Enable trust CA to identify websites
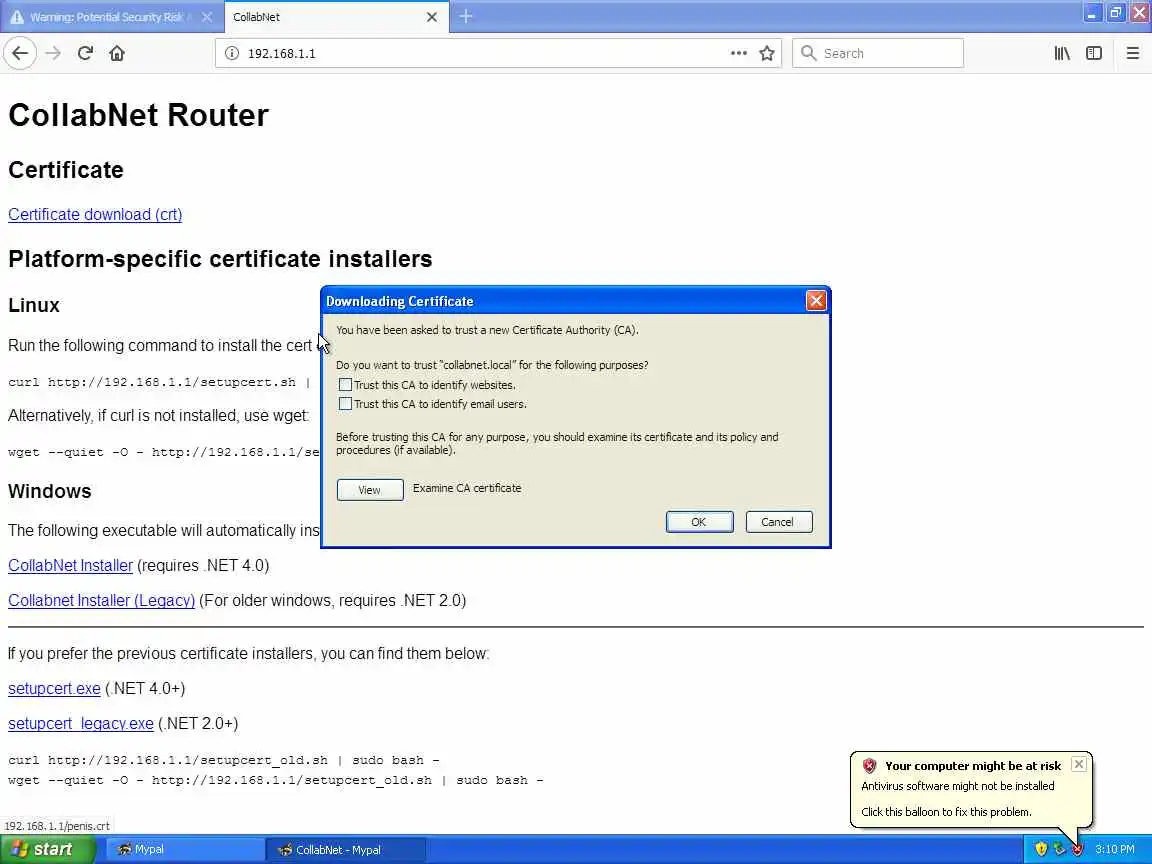Viewport: 1152px width, 864px height. (x=345, y=384)
